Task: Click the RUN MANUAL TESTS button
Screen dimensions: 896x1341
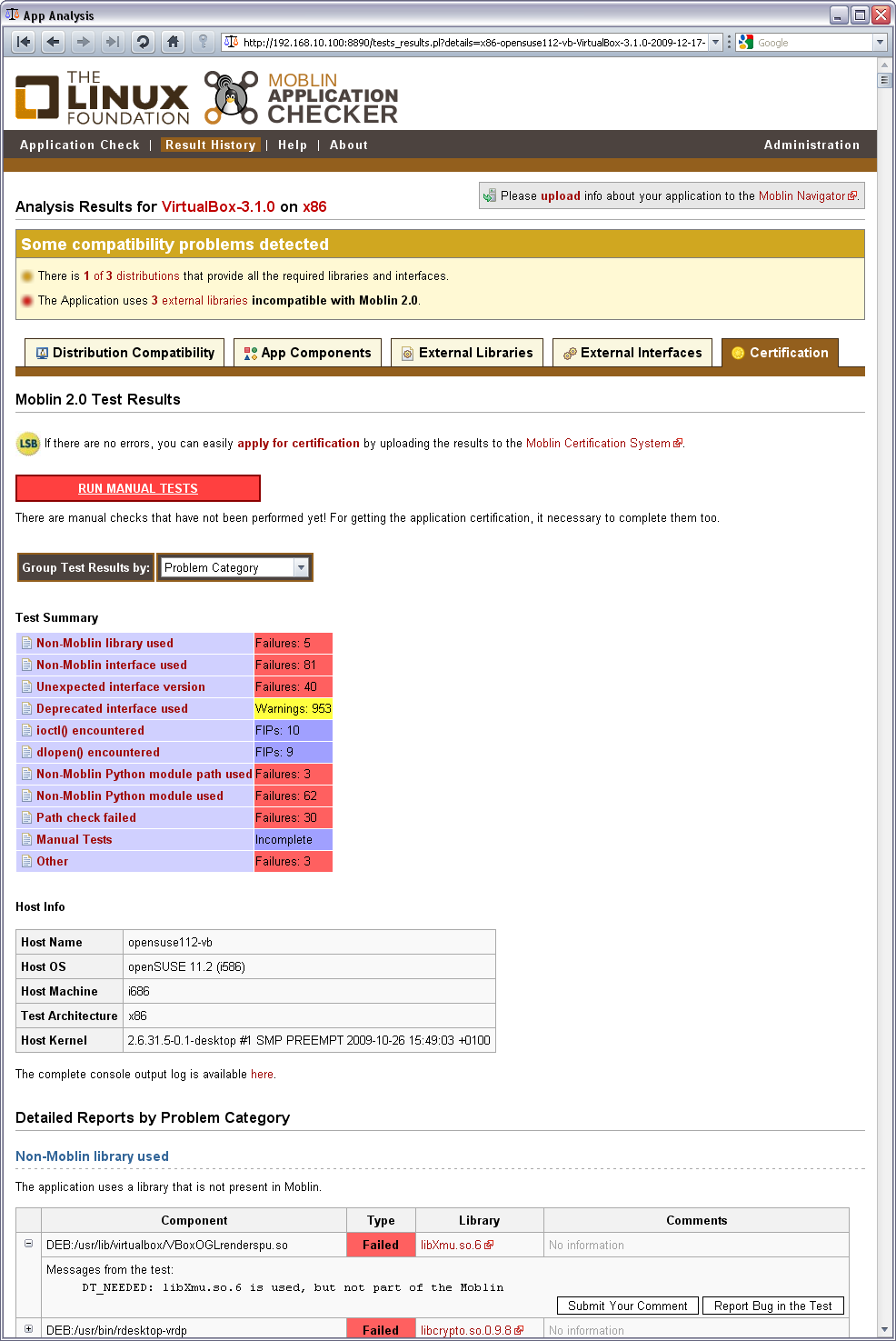Action: 138,488
